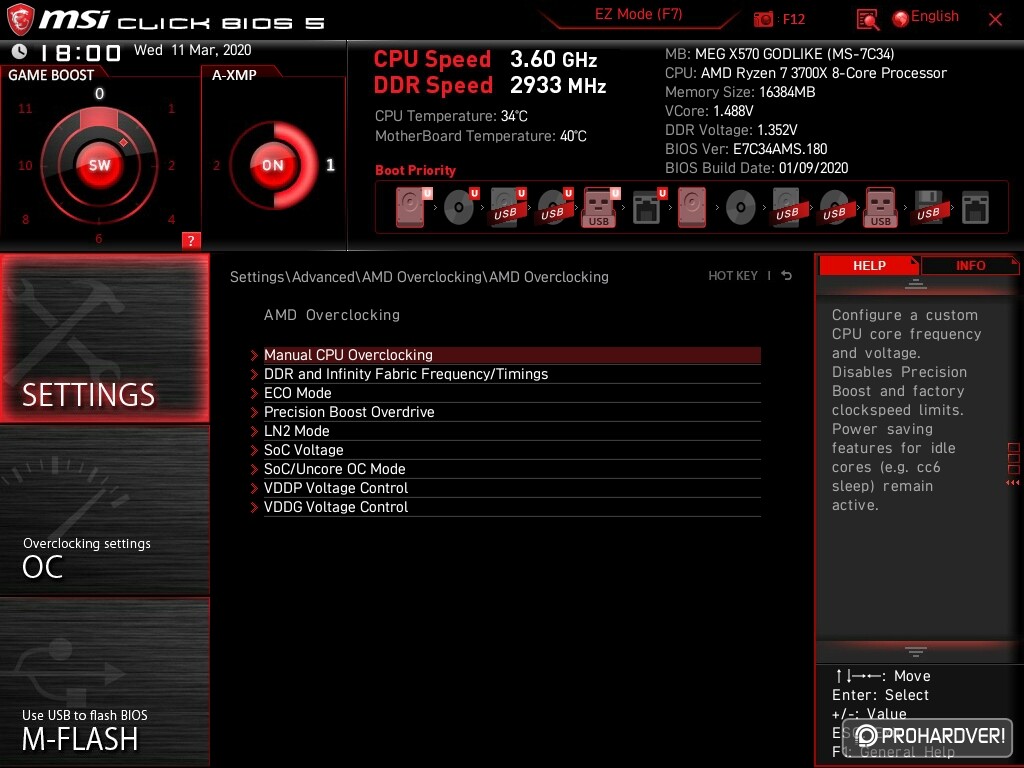
Task: Change language via the English globe
Action: [925, 18]
